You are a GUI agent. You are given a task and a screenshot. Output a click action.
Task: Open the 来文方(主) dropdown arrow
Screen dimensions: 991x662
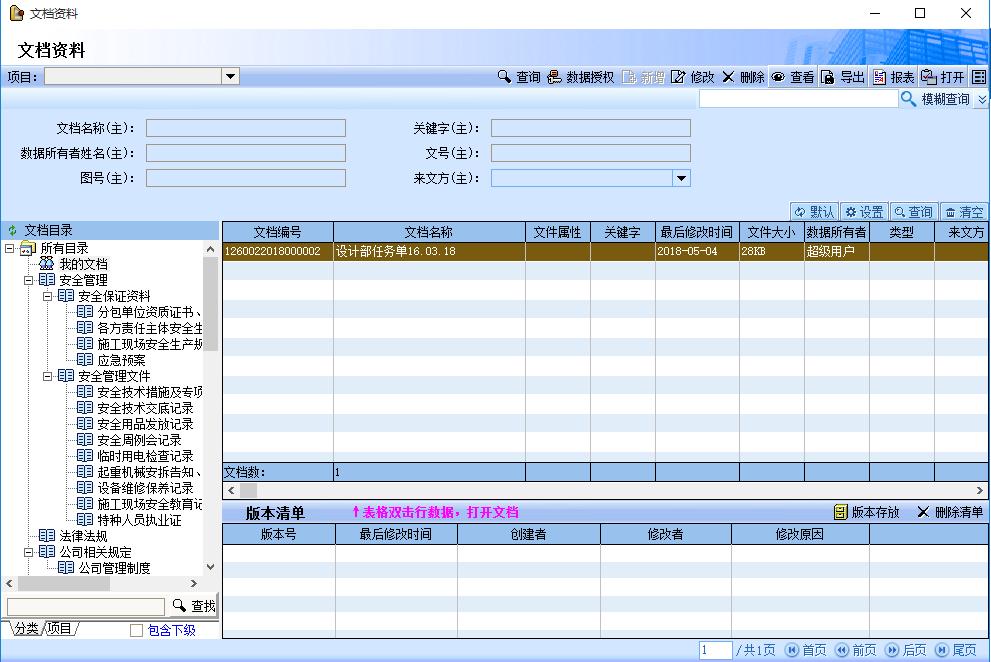pos(681,178)
